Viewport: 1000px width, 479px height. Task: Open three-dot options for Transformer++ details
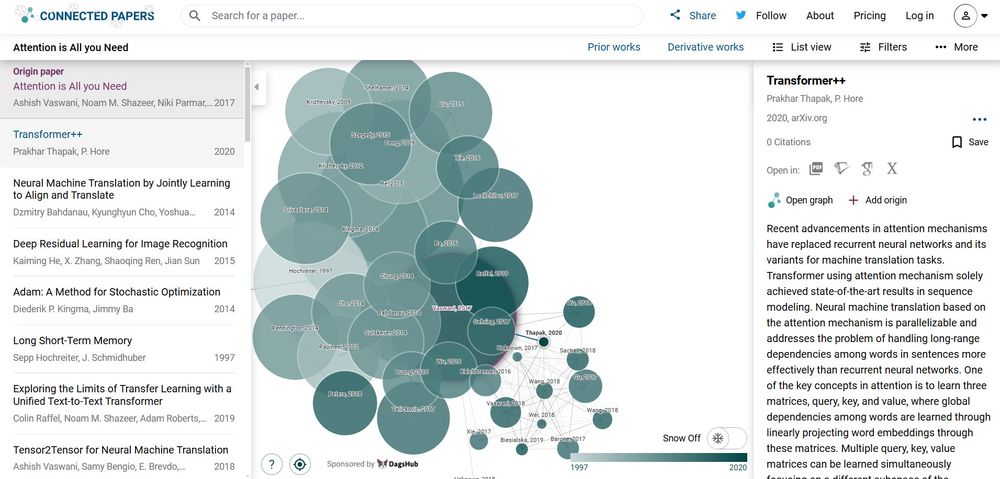(x=980, y=119)
